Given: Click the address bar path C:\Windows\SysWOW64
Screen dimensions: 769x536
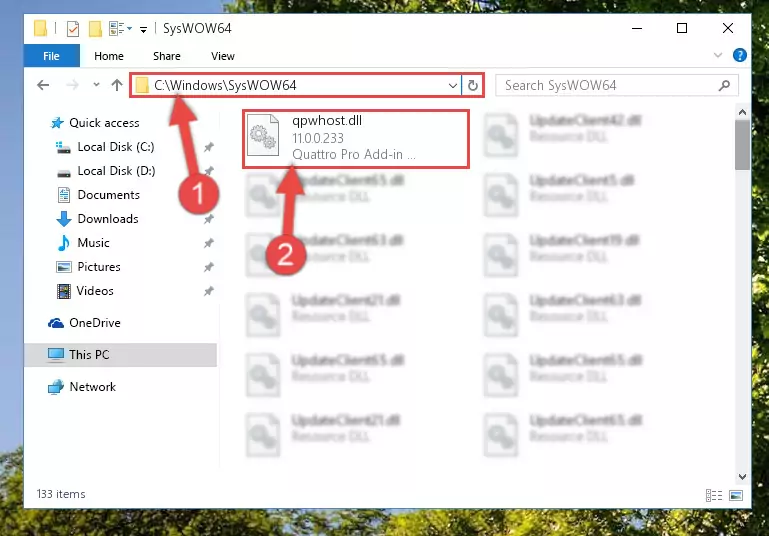Looking at the screenshot, I should coord(225,85).
